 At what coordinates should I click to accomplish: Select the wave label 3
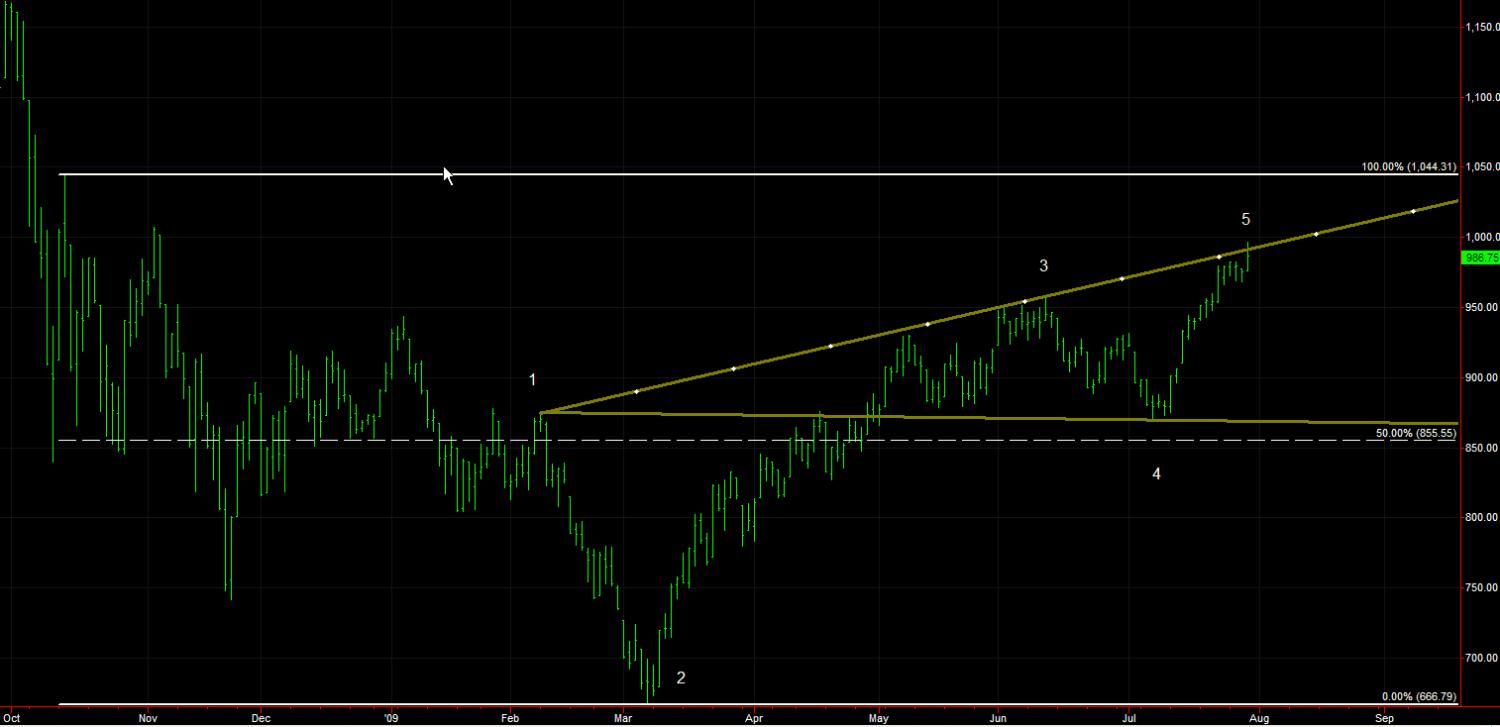[x=1044, y=265]
